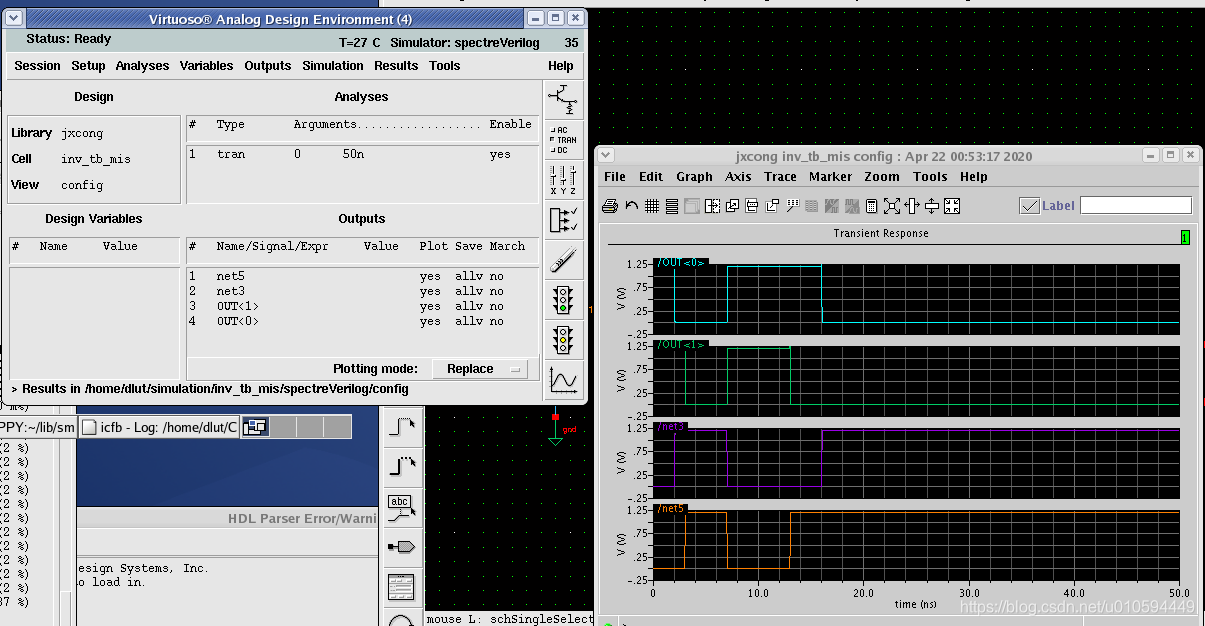Select the net5 output row
This screenshot has width=1205, height=626.
(x=362, y=276)
